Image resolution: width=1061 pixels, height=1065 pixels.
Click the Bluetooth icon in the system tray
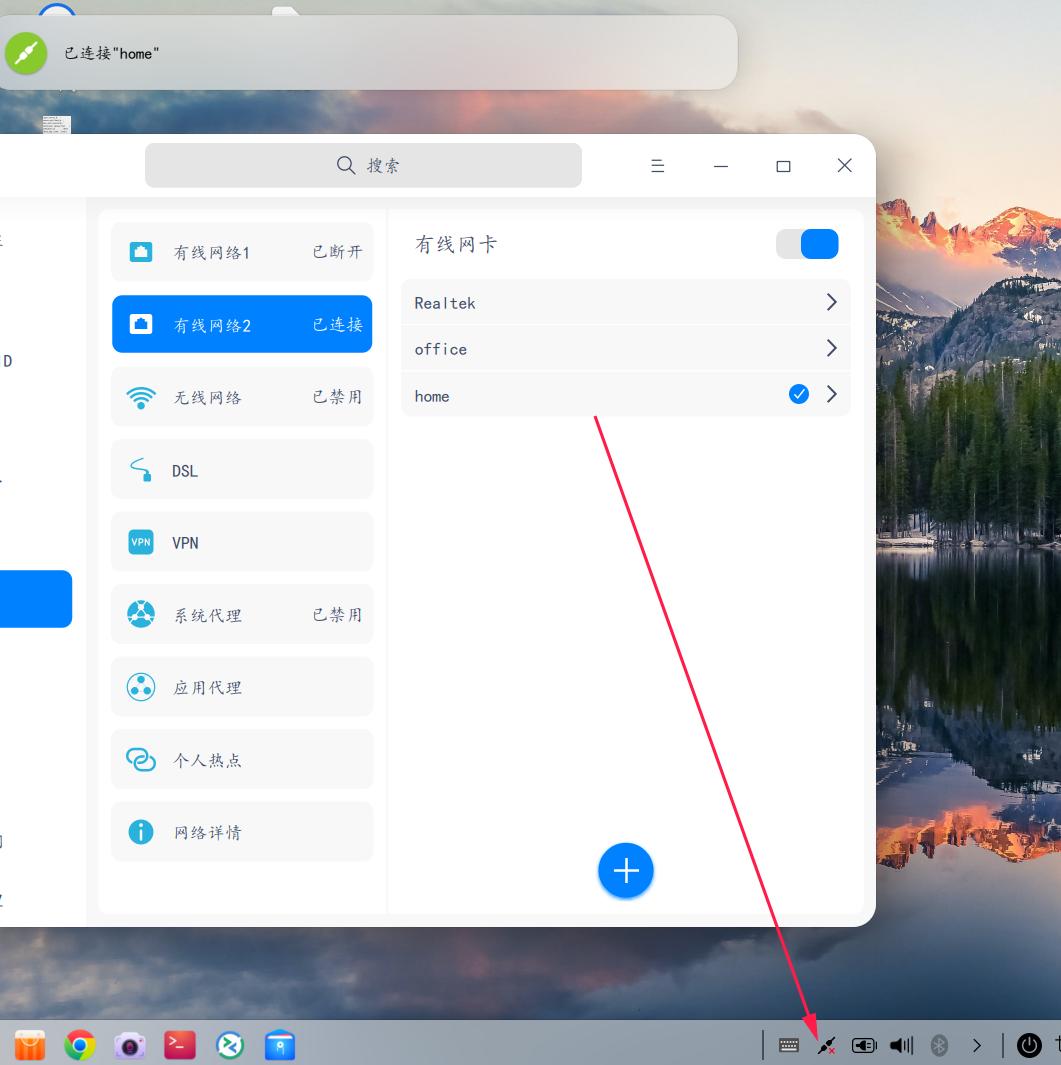pyautogui.click(x=938, y=1045)
